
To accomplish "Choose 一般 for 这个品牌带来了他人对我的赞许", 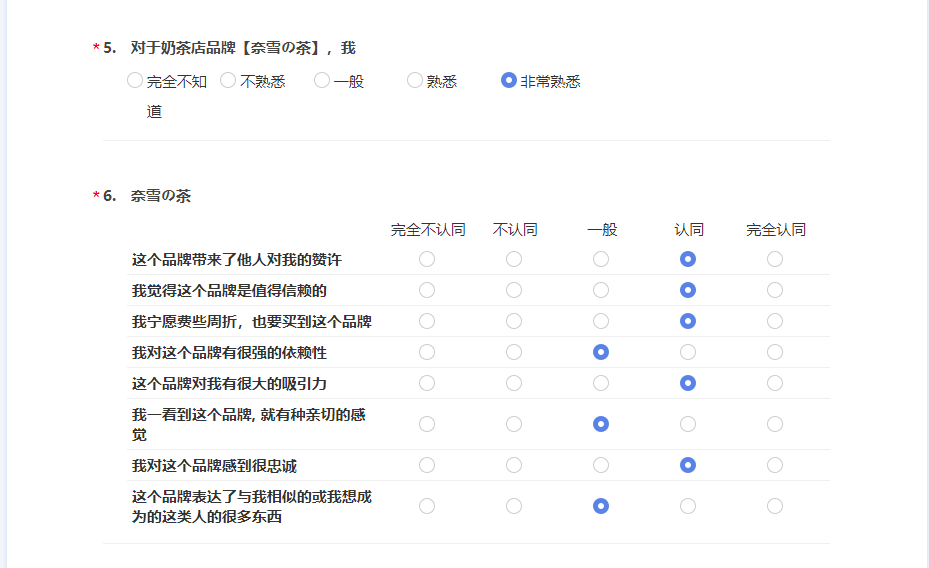I will point(601,259).
